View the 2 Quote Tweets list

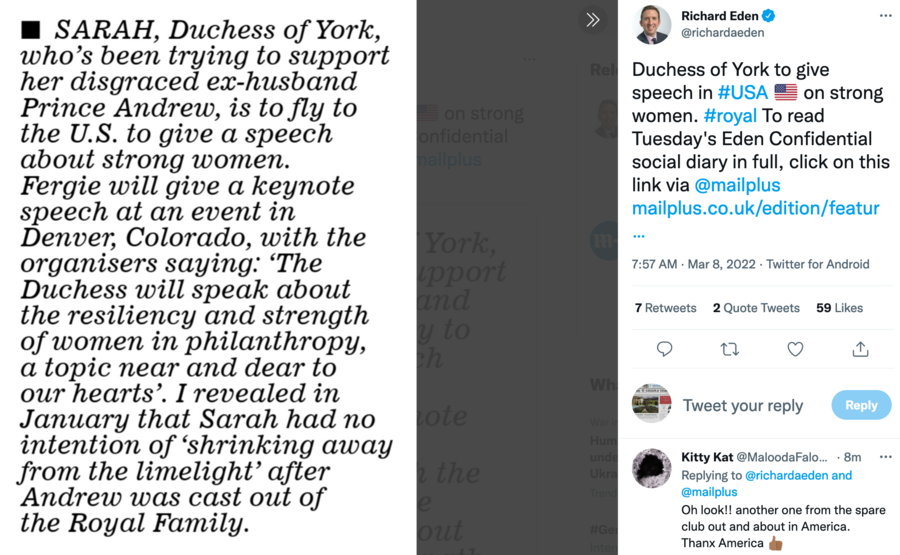(x=756, y=308)
